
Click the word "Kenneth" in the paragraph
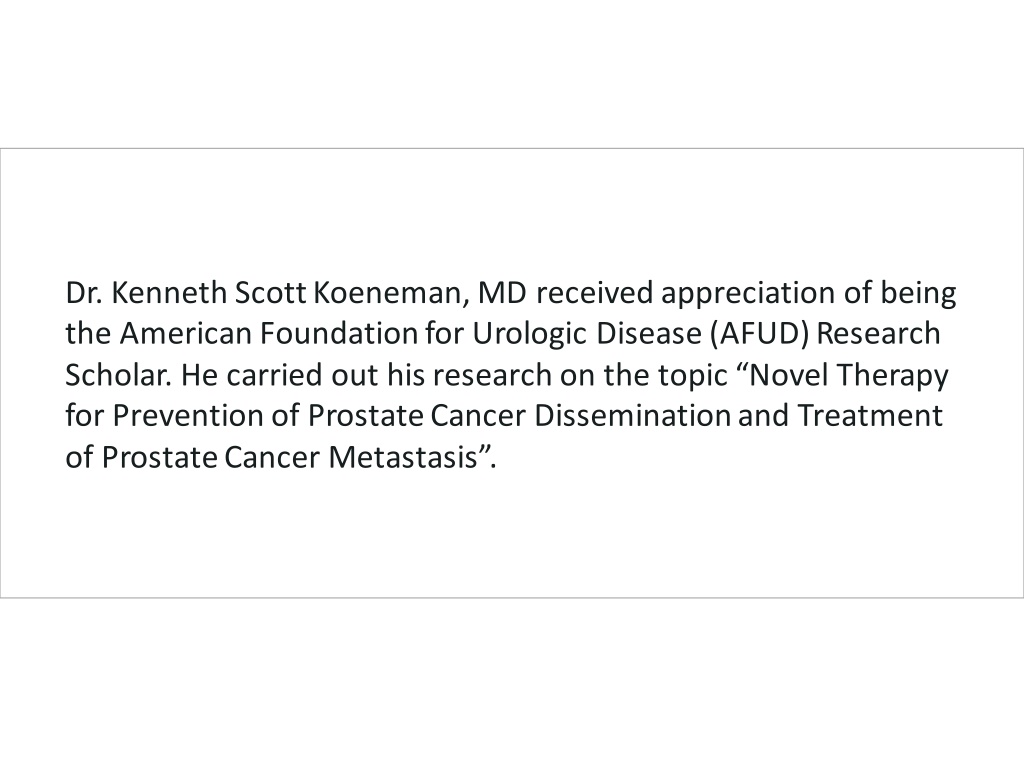pyautogui.click(x=168, y=293)
